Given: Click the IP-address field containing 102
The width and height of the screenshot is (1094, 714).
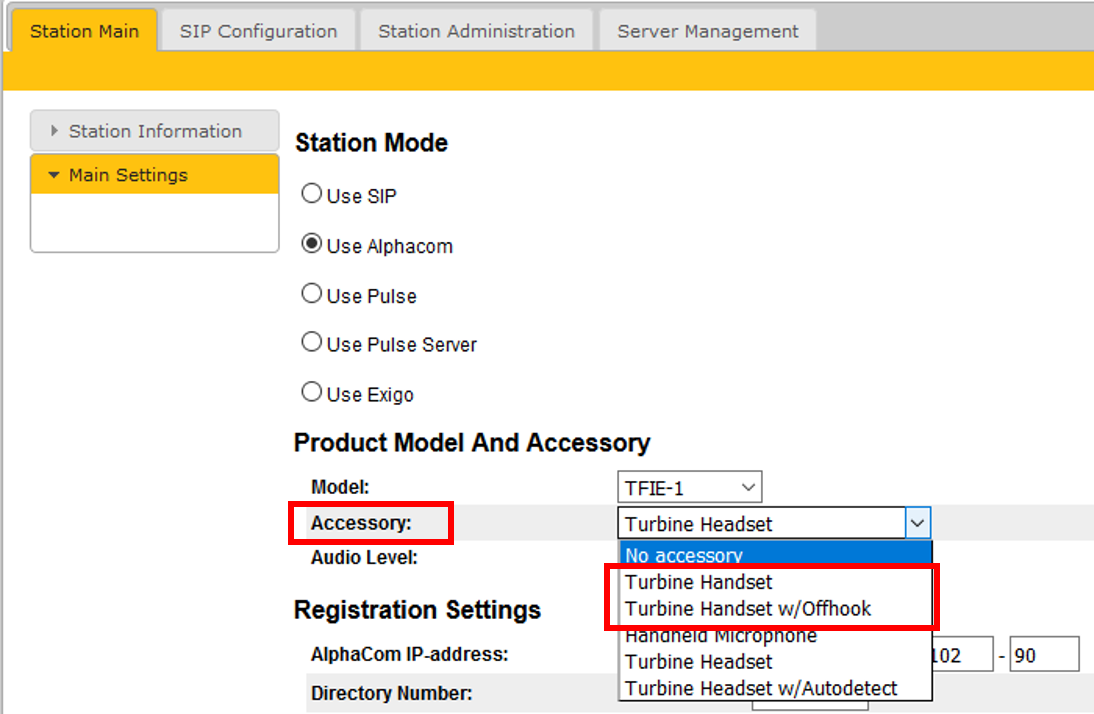Looking at the screenshot, I should click(x=962, y=655).
